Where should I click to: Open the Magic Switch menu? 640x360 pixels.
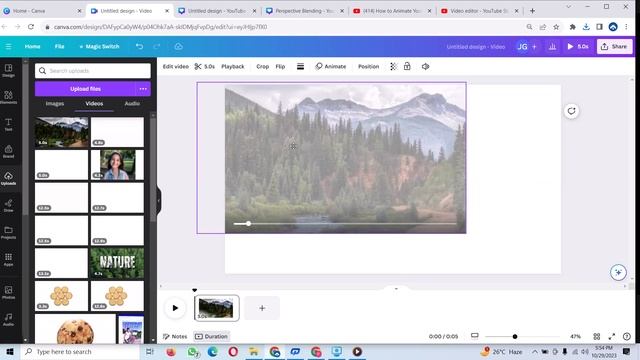point(99,47)
